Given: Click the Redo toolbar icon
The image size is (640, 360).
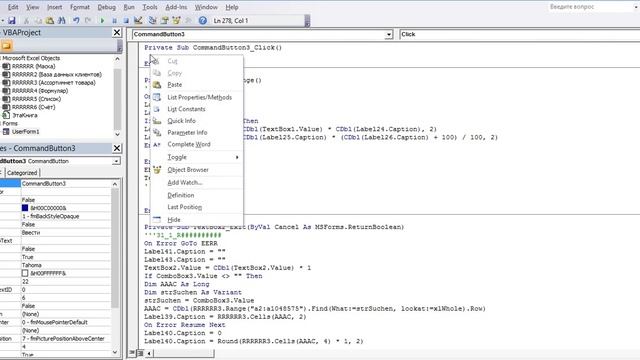Looking at the screenshot, I should point(88,20).
